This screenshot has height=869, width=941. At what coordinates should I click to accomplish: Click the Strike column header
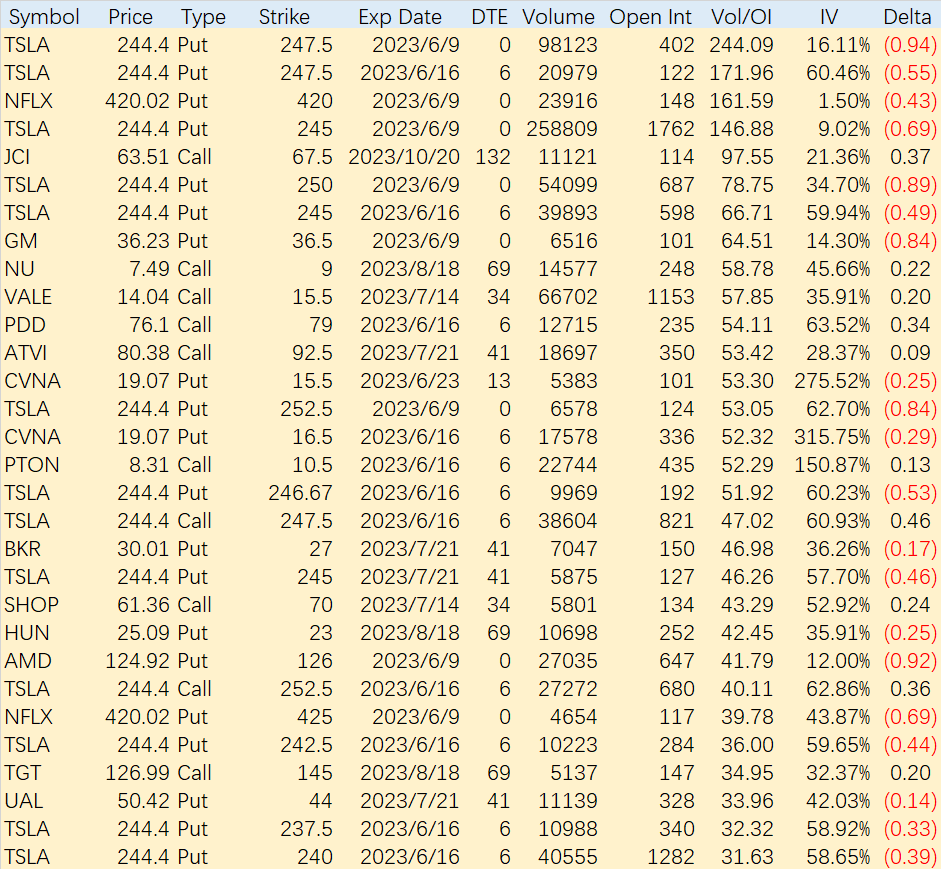click(x=284, y=17)
